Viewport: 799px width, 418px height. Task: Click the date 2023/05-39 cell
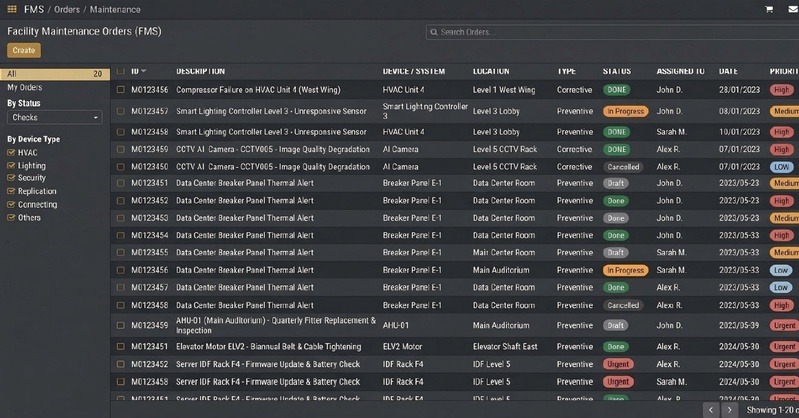tap(739, 325)
